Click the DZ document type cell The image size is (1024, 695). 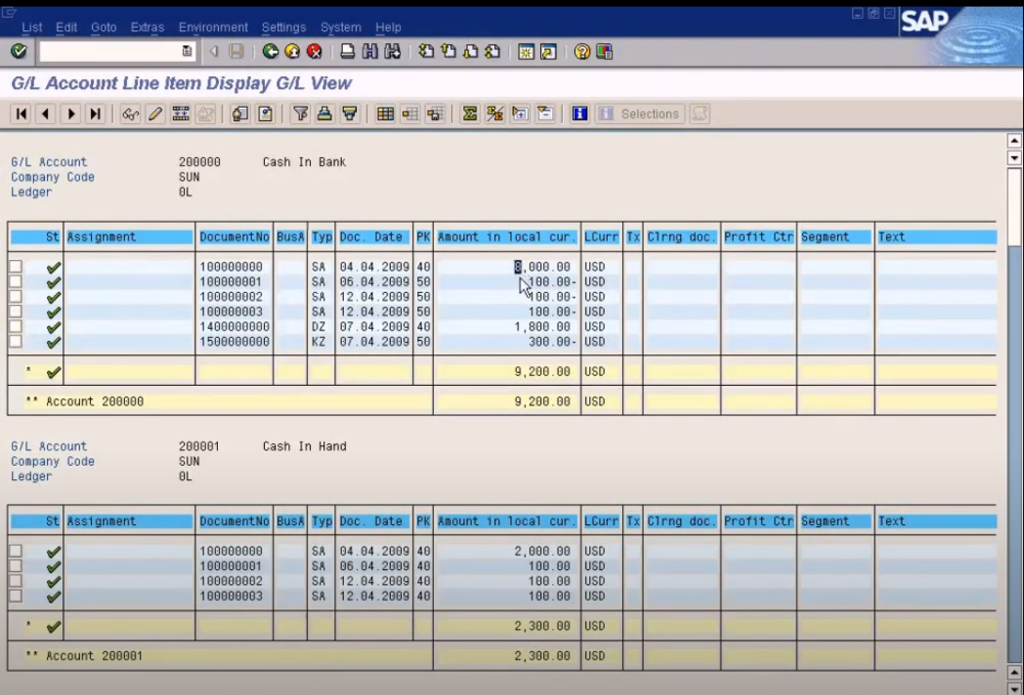(321, 327)
